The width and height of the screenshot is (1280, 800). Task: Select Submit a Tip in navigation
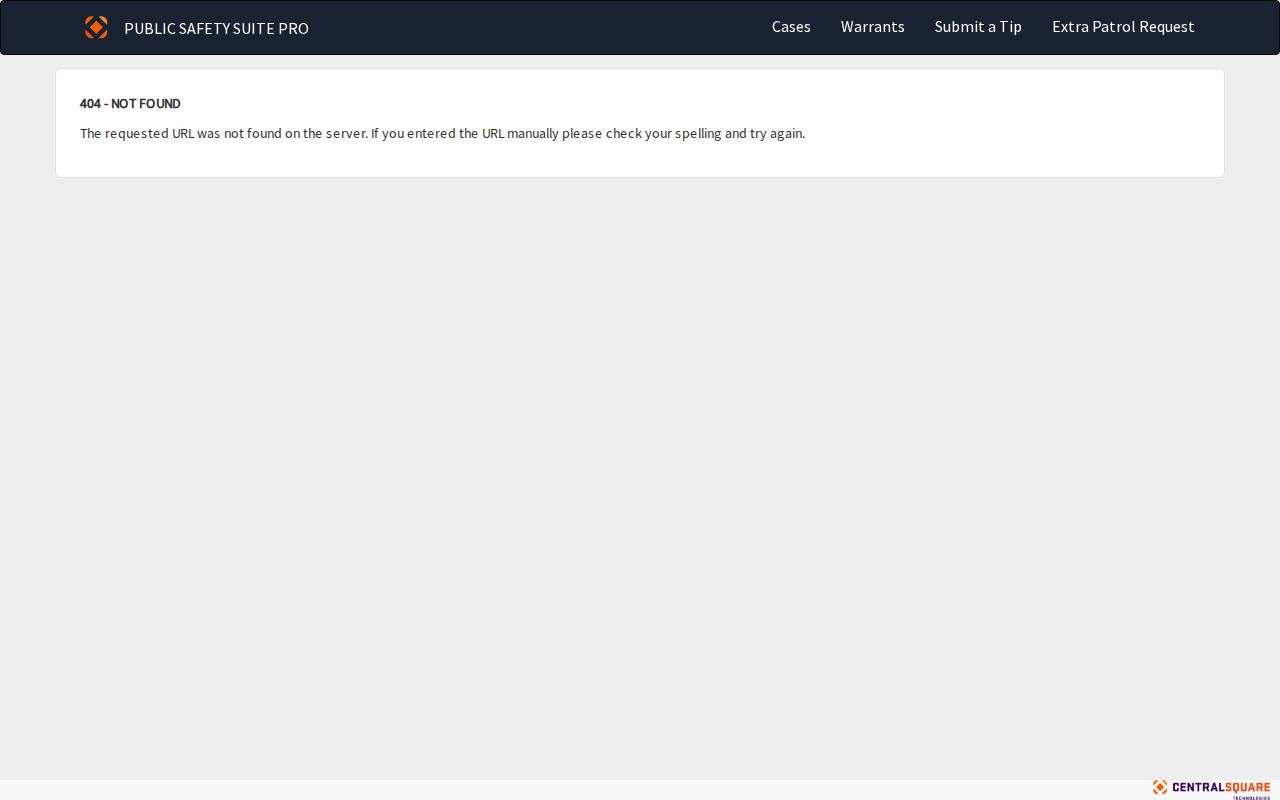click(x=978, y=27)
